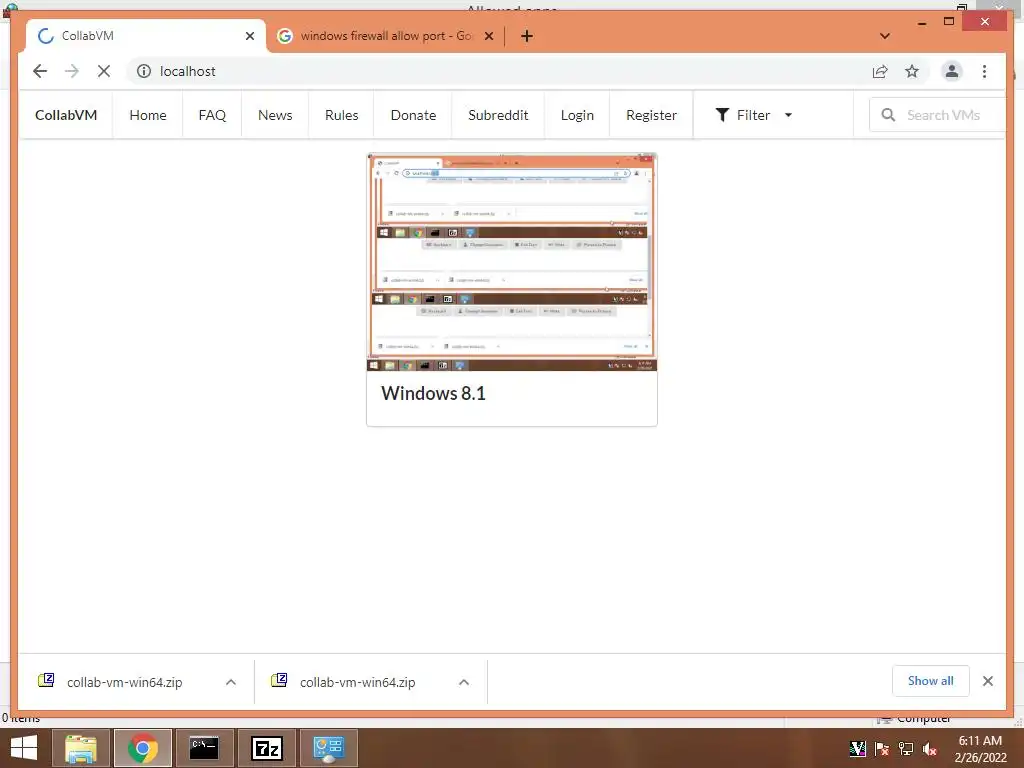Open a new tab with plus button
Screen dimensions: 1024x768
(x=526, y=36)
